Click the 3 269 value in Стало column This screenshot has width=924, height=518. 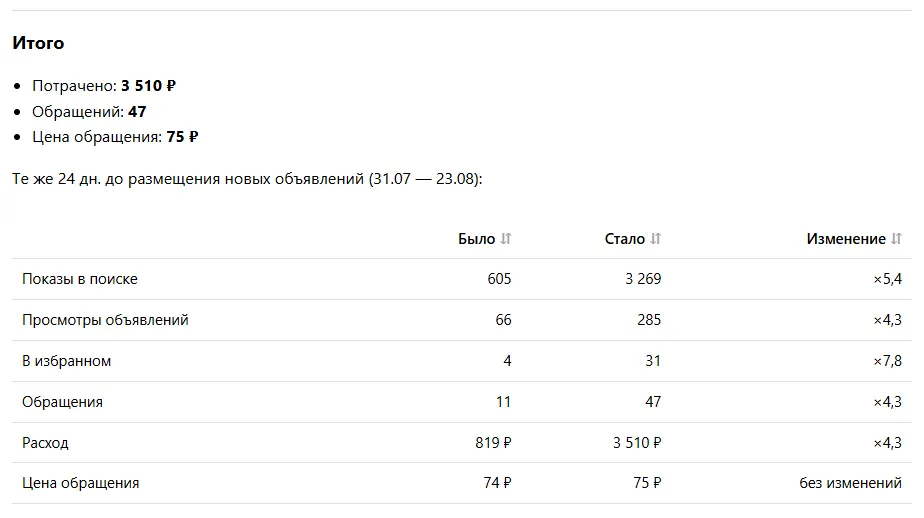[x=643, y=279]
